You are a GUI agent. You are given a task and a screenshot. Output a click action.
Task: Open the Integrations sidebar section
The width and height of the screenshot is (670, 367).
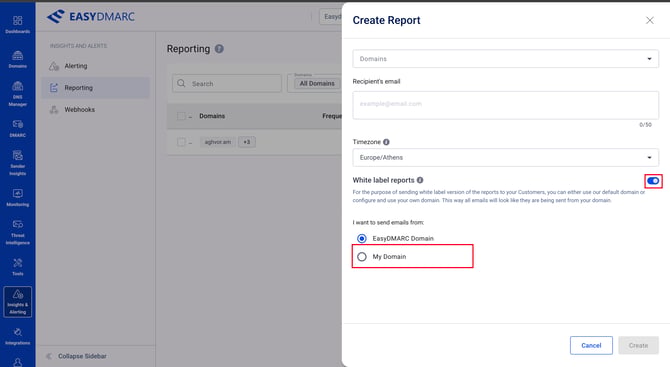18,336
